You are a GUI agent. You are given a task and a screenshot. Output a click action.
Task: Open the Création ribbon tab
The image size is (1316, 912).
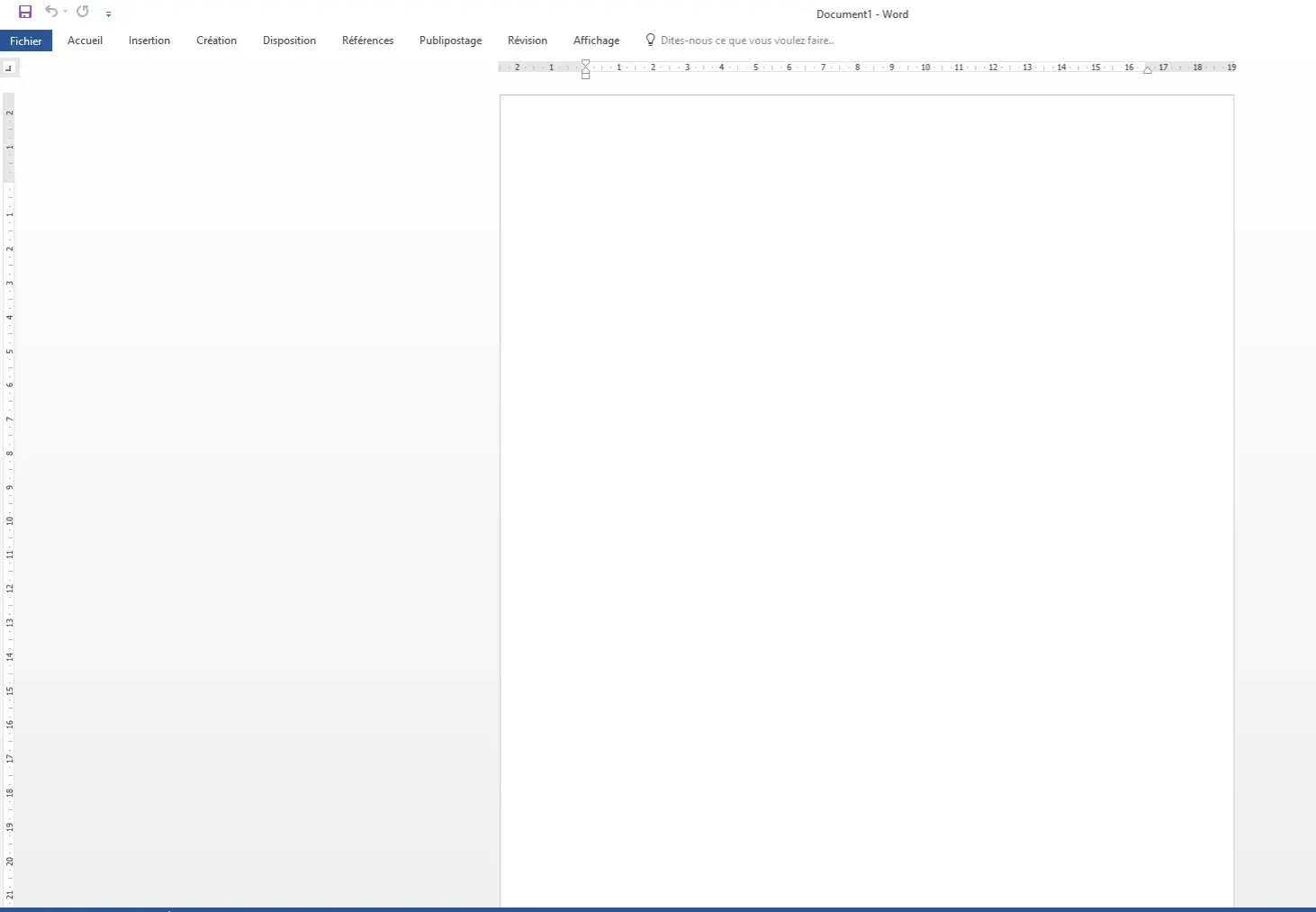[x=216, y=41]
